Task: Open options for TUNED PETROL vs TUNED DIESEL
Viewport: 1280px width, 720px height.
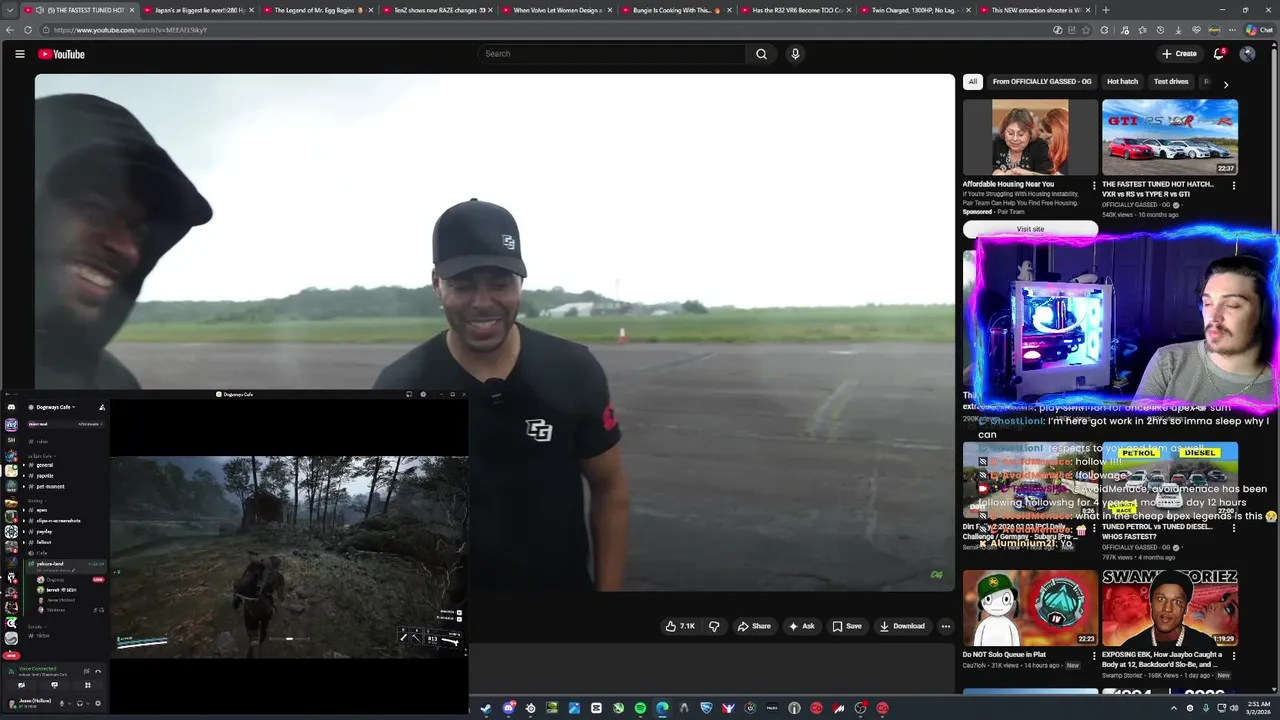Action: [1234, 527]
